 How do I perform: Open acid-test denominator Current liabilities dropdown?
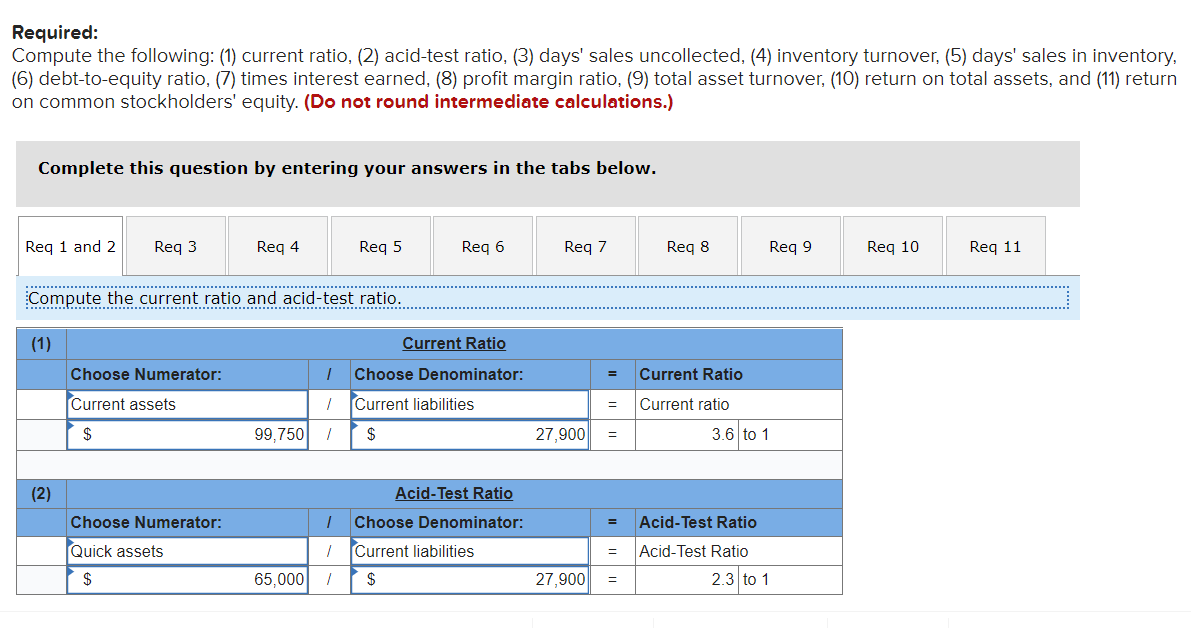click(x=470, y=551)
